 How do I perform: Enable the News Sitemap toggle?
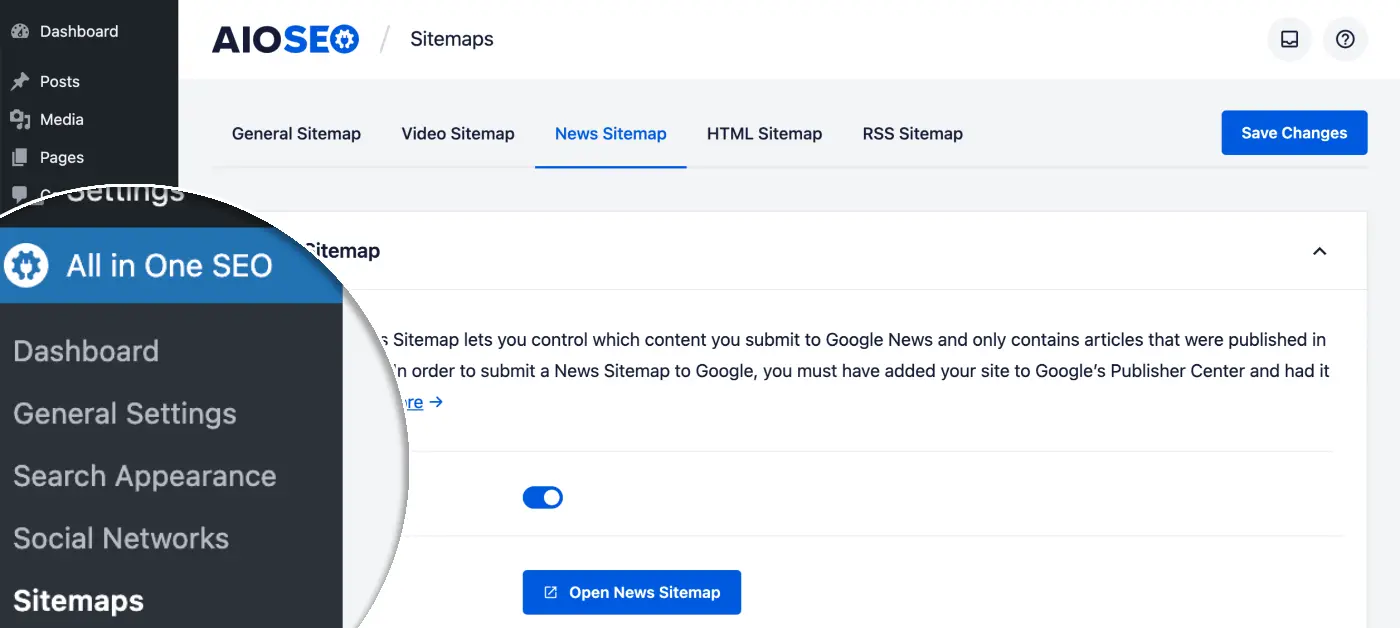(543, 497)
